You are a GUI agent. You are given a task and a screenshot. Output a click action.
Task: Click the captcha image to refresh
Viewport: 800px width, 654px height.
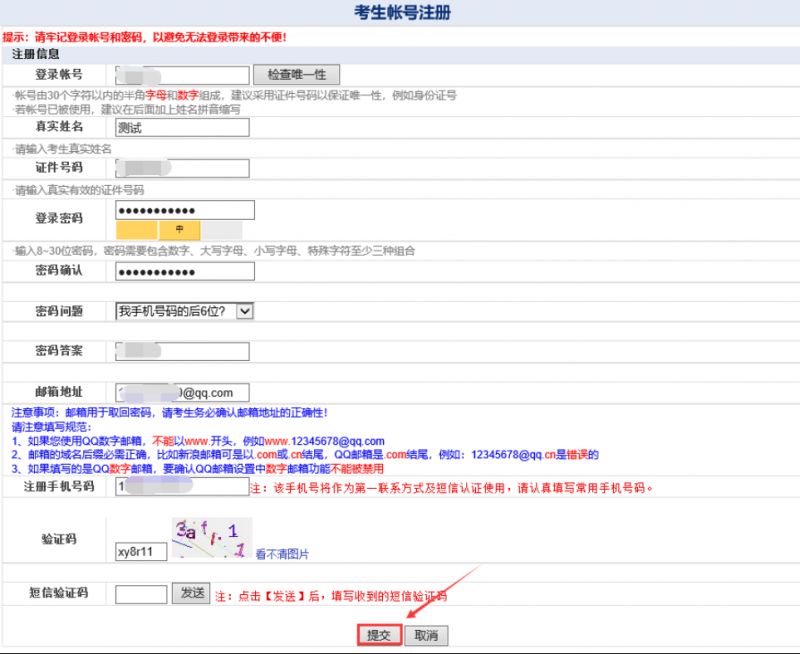point(212,537)
